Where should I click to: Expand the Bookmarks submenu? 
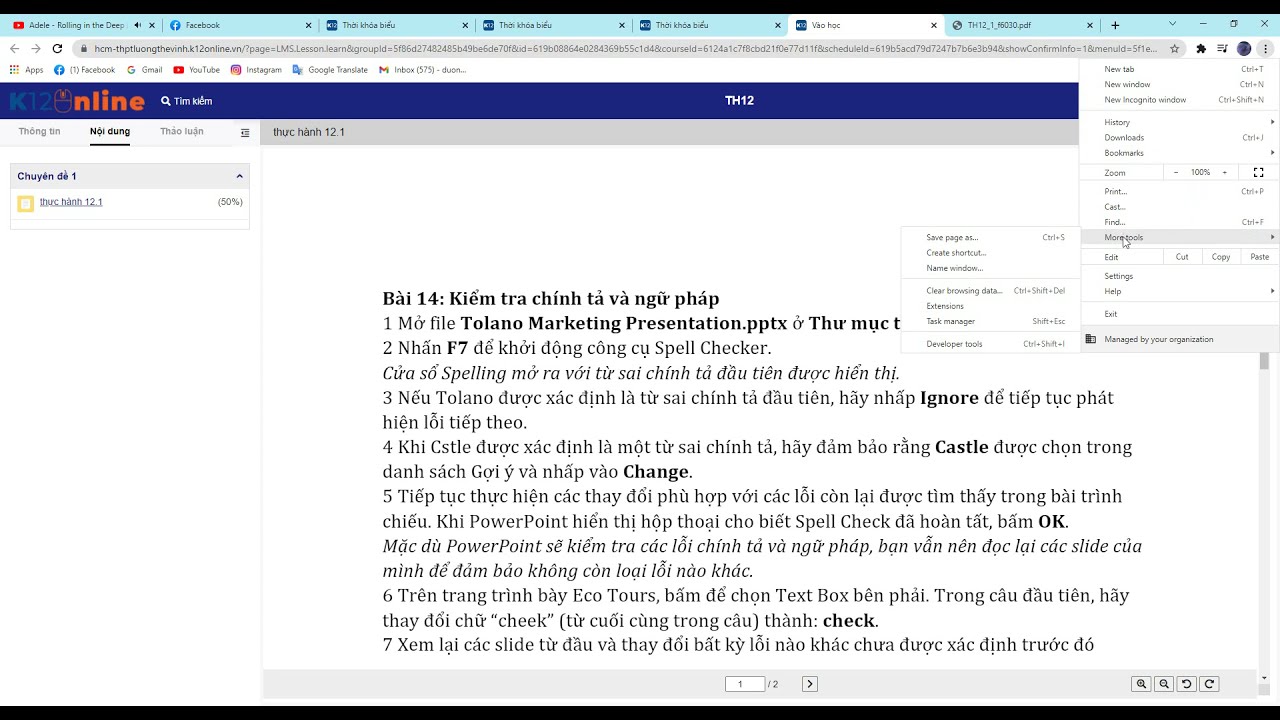(1179, 153)
